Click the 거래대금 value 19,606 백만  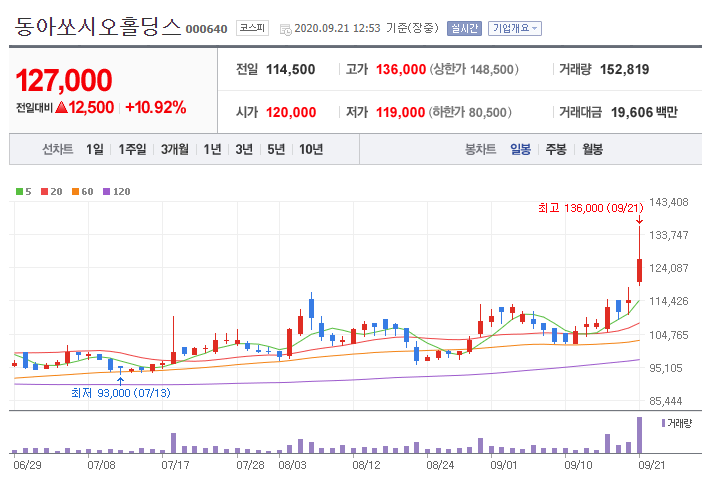pyautogui.click(x=644, y=112)
